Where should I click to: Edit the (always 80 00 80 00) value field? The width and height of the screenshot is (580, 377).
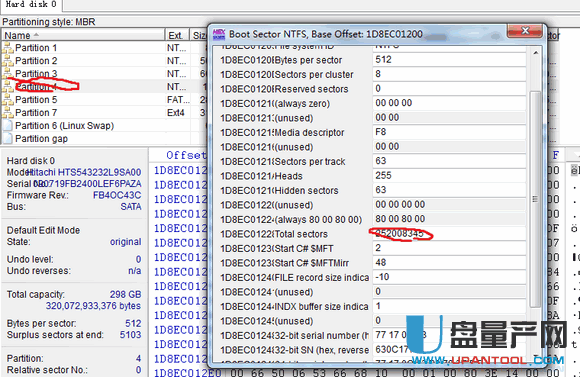pos(449,219)
